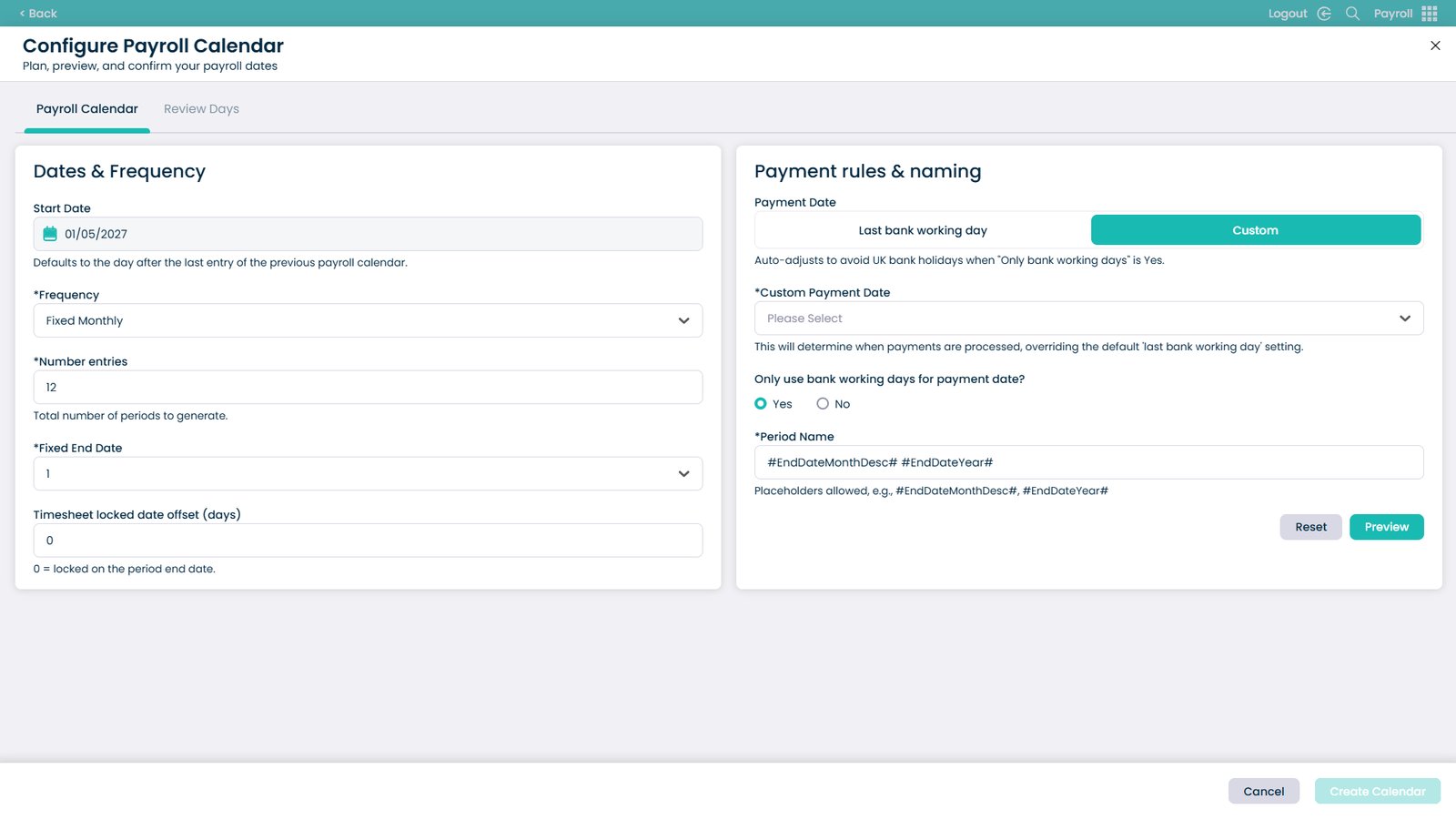Click the Timesheet locked date offset field
This screenshot has height=819, width=1456.
(x=368, y=541)
